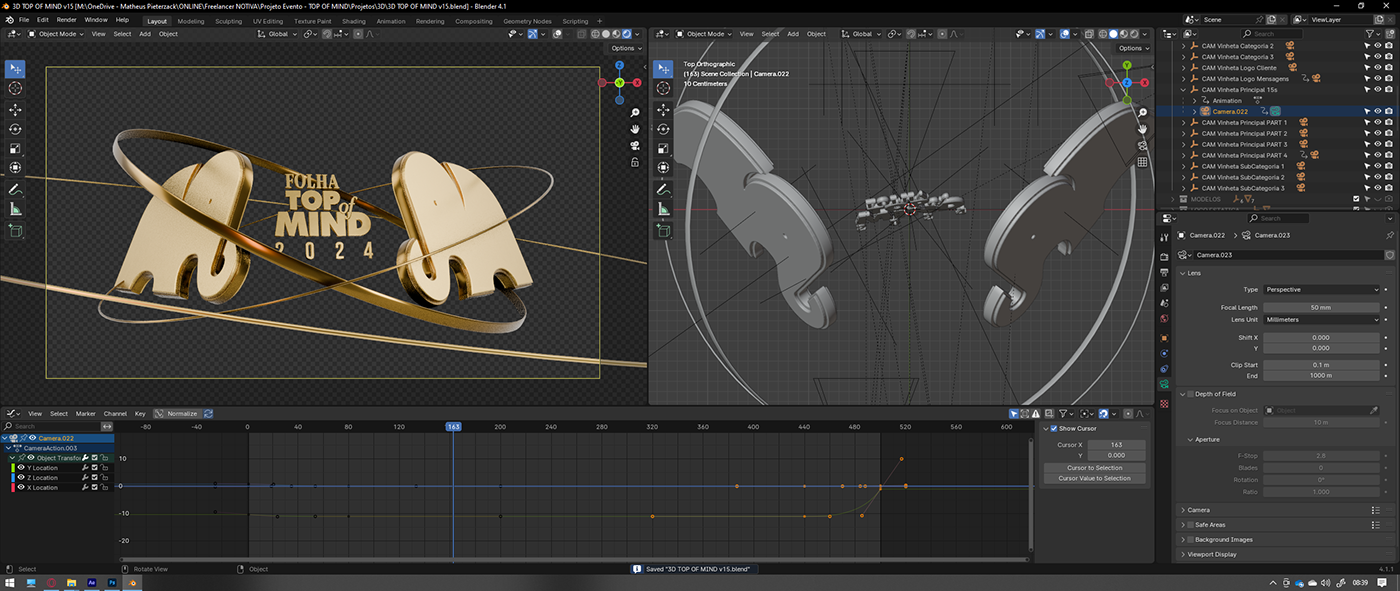The width and height of the screenshot is (1400, 591).
Task: Open Object Constraints properties tab
Action: pos(1164,368)
